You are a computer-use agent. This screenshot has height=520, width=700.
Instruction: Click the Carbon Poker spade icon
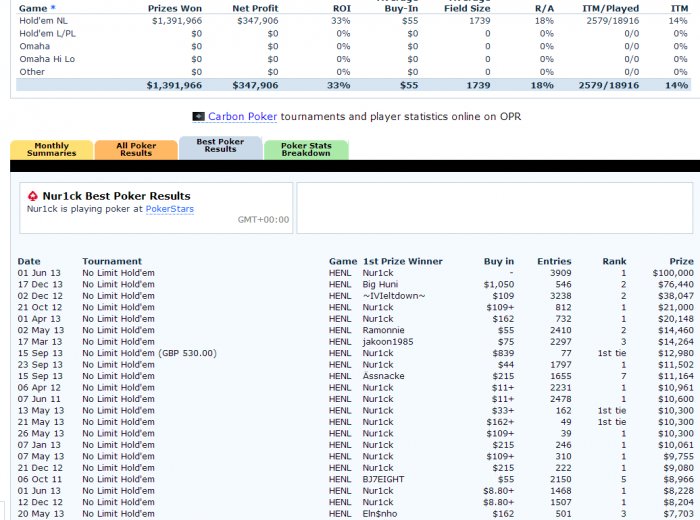(x=198, y=116)
